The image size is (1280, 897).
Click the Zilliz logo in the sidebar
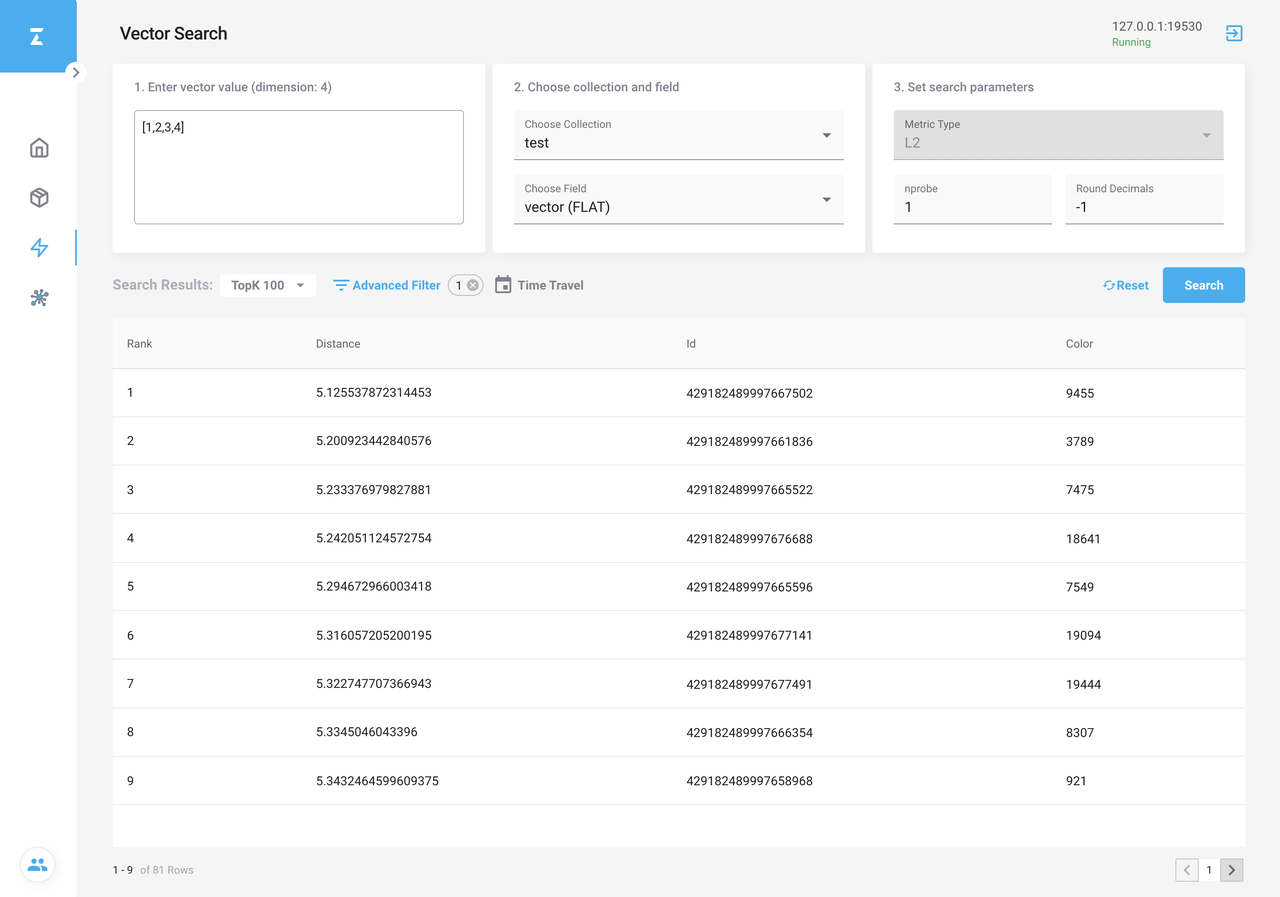point(37,37)
